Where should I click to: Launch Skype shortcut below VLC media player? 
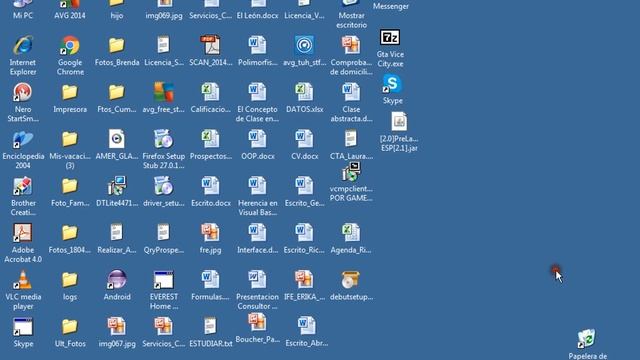point(23,327)
